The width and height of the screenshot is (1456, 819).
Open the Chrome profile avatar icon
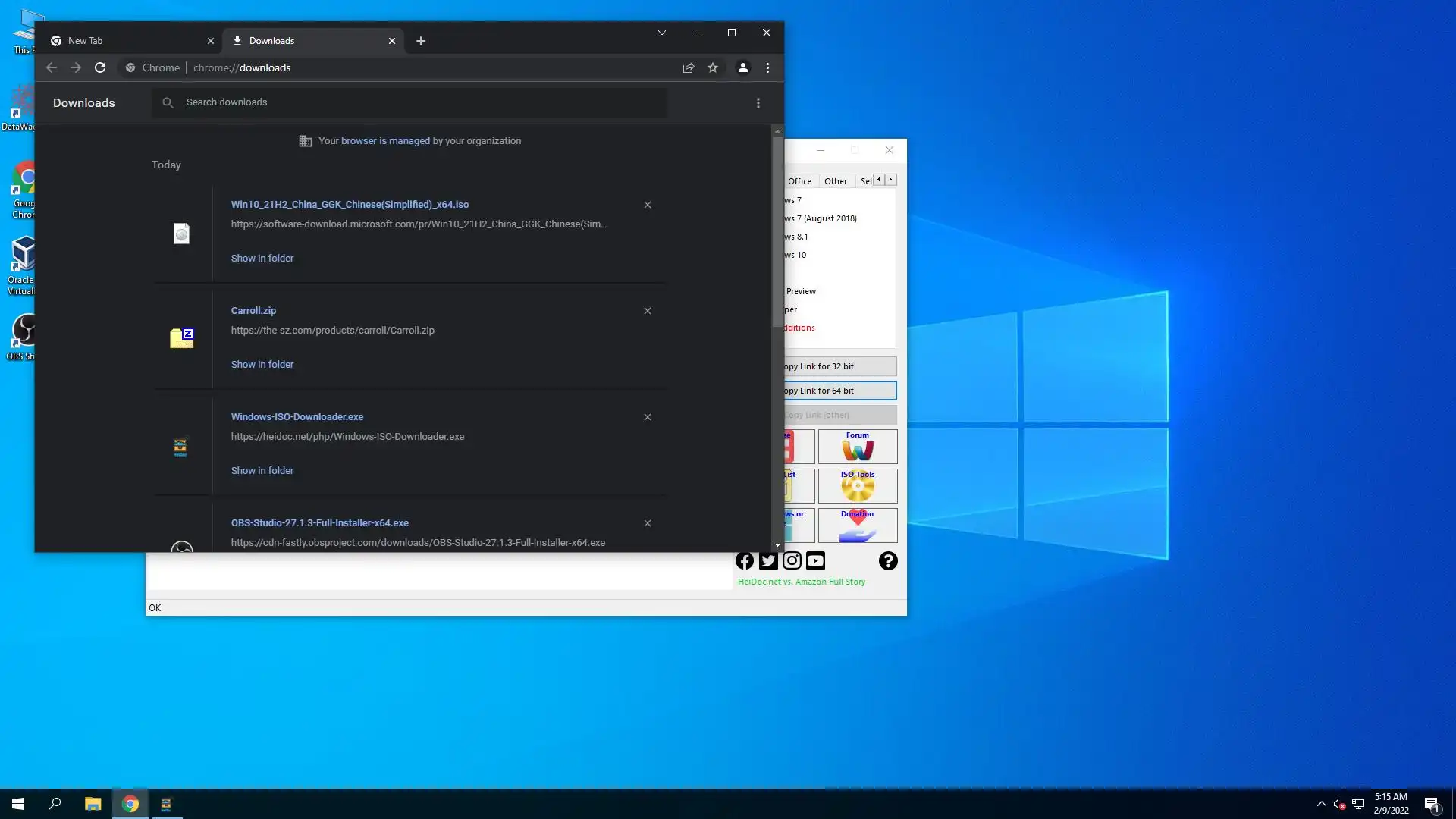click(743, 67)
